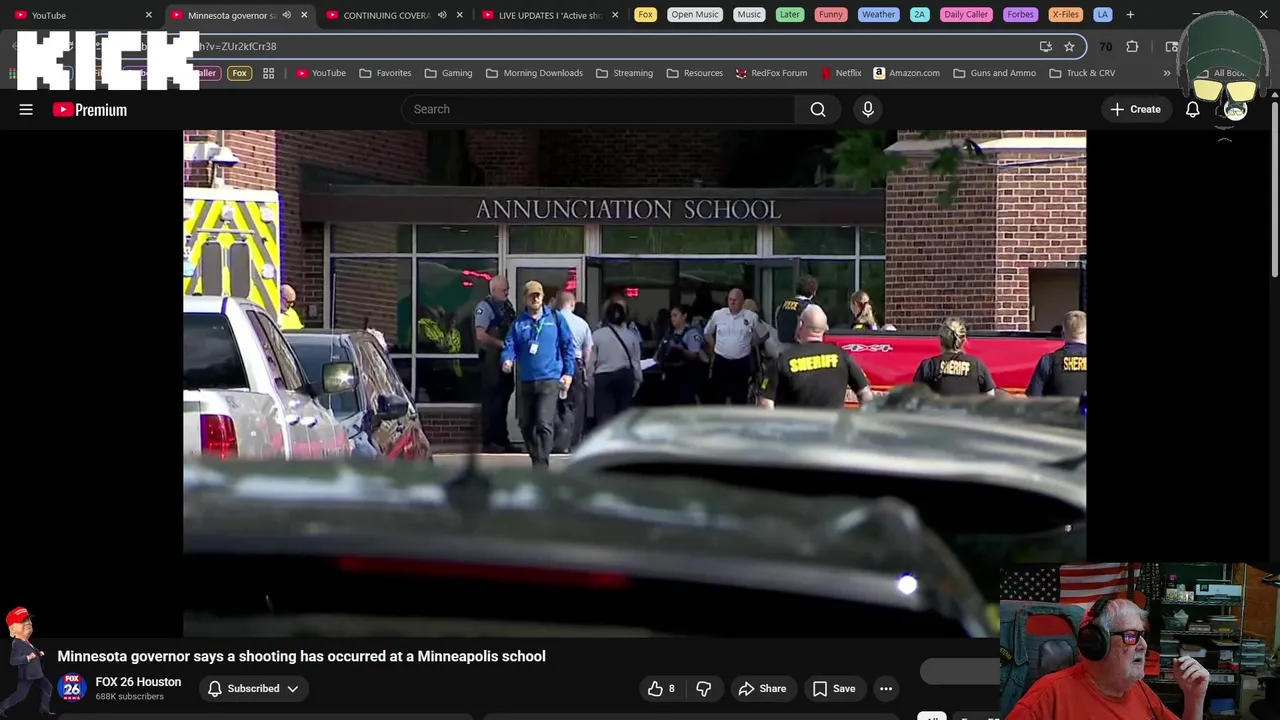This screenshot has width=1280, height=720.
Task: Start voice search with microphone icon
Action: pos(868,109)
